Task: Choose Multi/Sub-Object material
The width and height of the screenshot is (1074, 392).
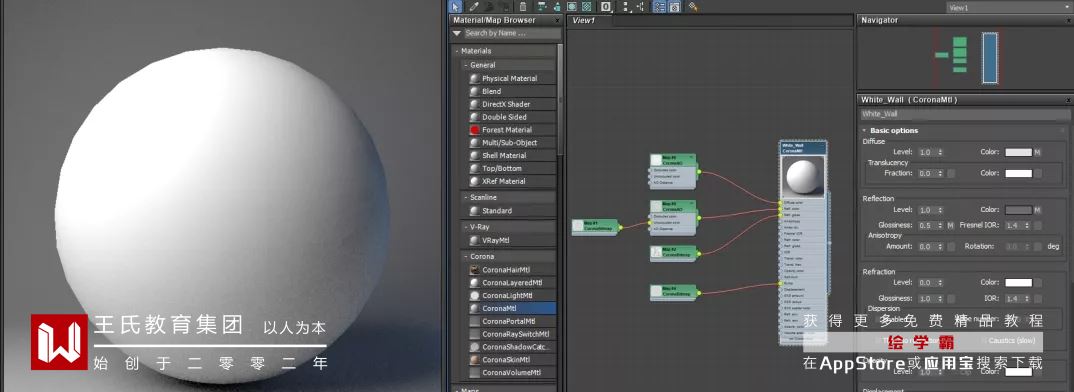Action: [x=509, y=143]
